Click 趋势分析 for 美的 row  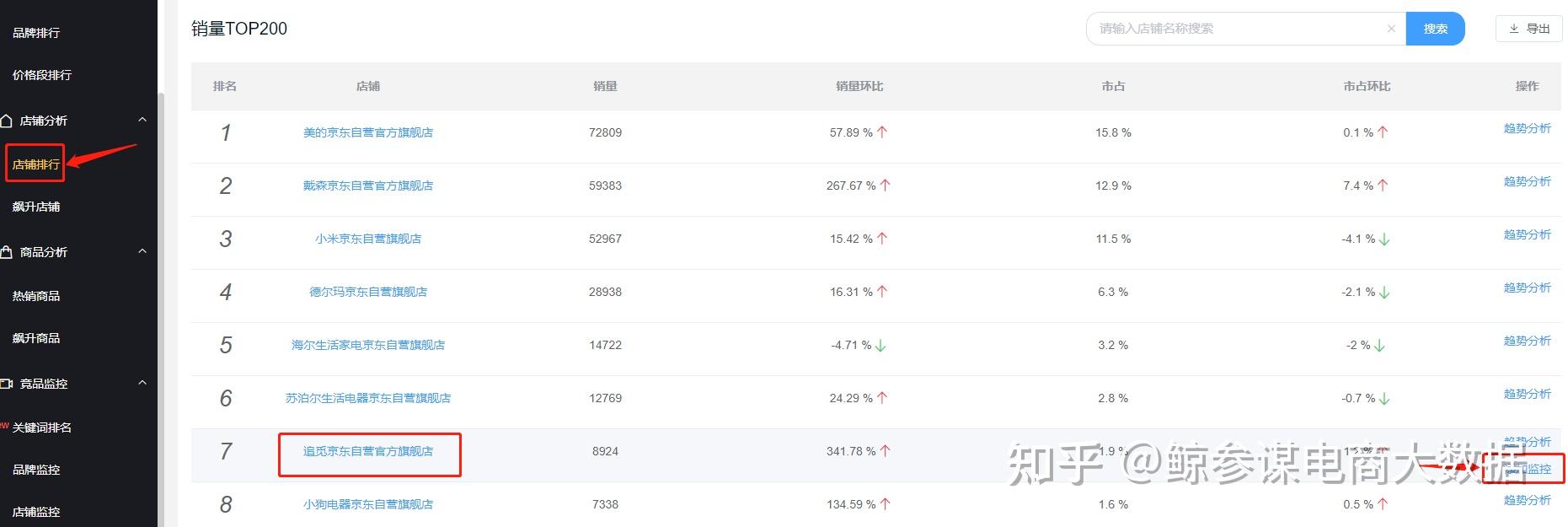[1527, 128]
